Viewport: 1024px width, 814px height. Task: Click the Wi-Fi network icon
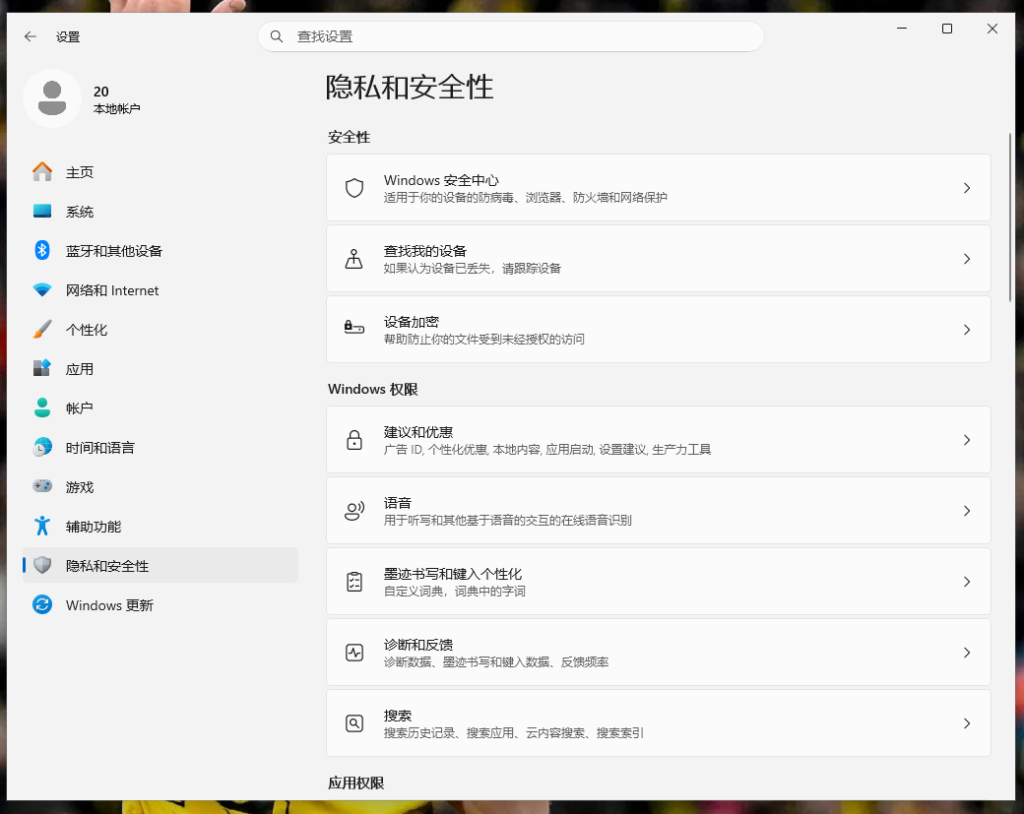point(42,290)
